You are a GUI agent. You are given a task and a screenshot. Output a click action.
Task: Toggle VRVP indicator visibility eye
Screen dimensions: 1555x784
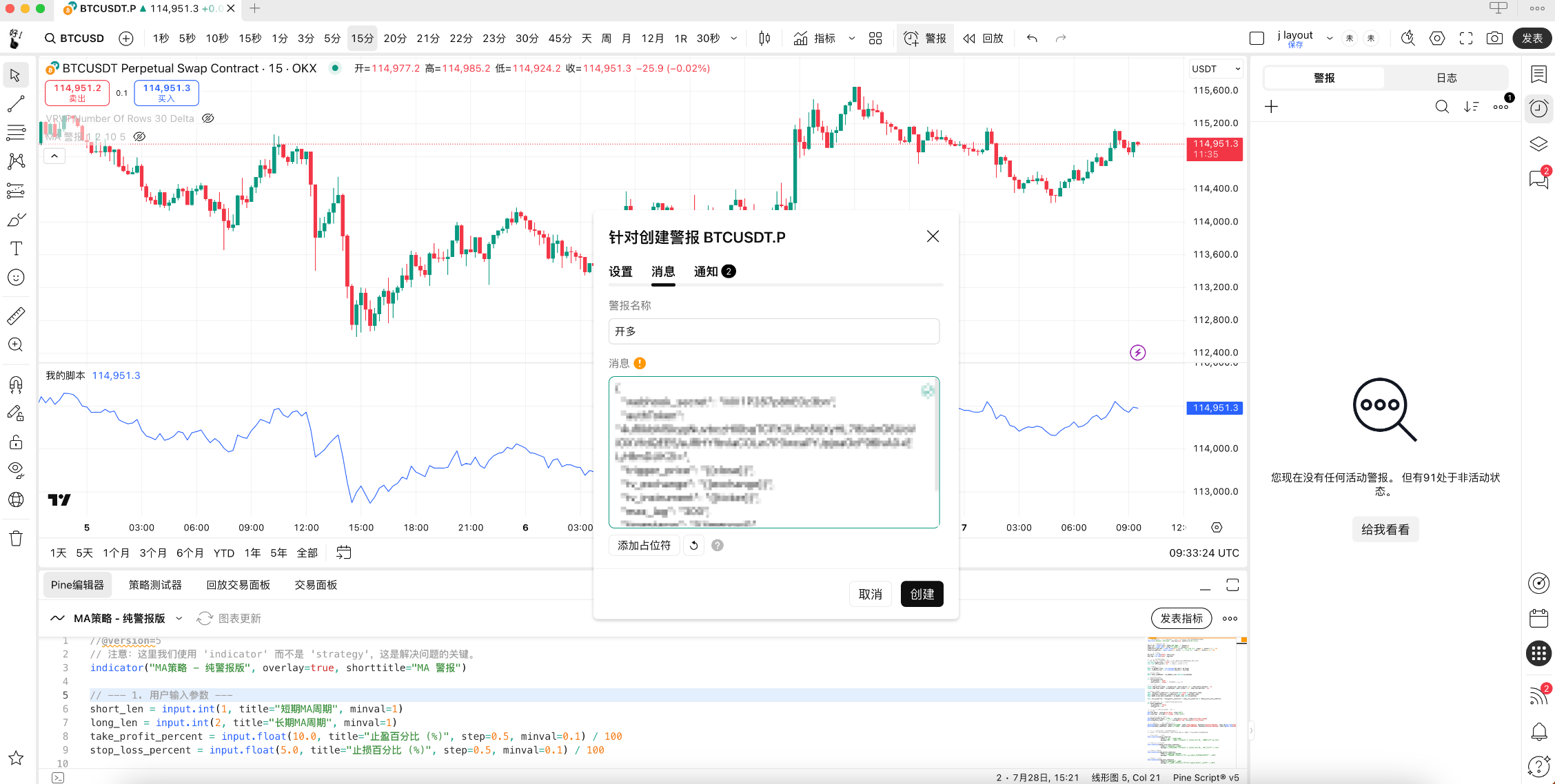[208, 118]
